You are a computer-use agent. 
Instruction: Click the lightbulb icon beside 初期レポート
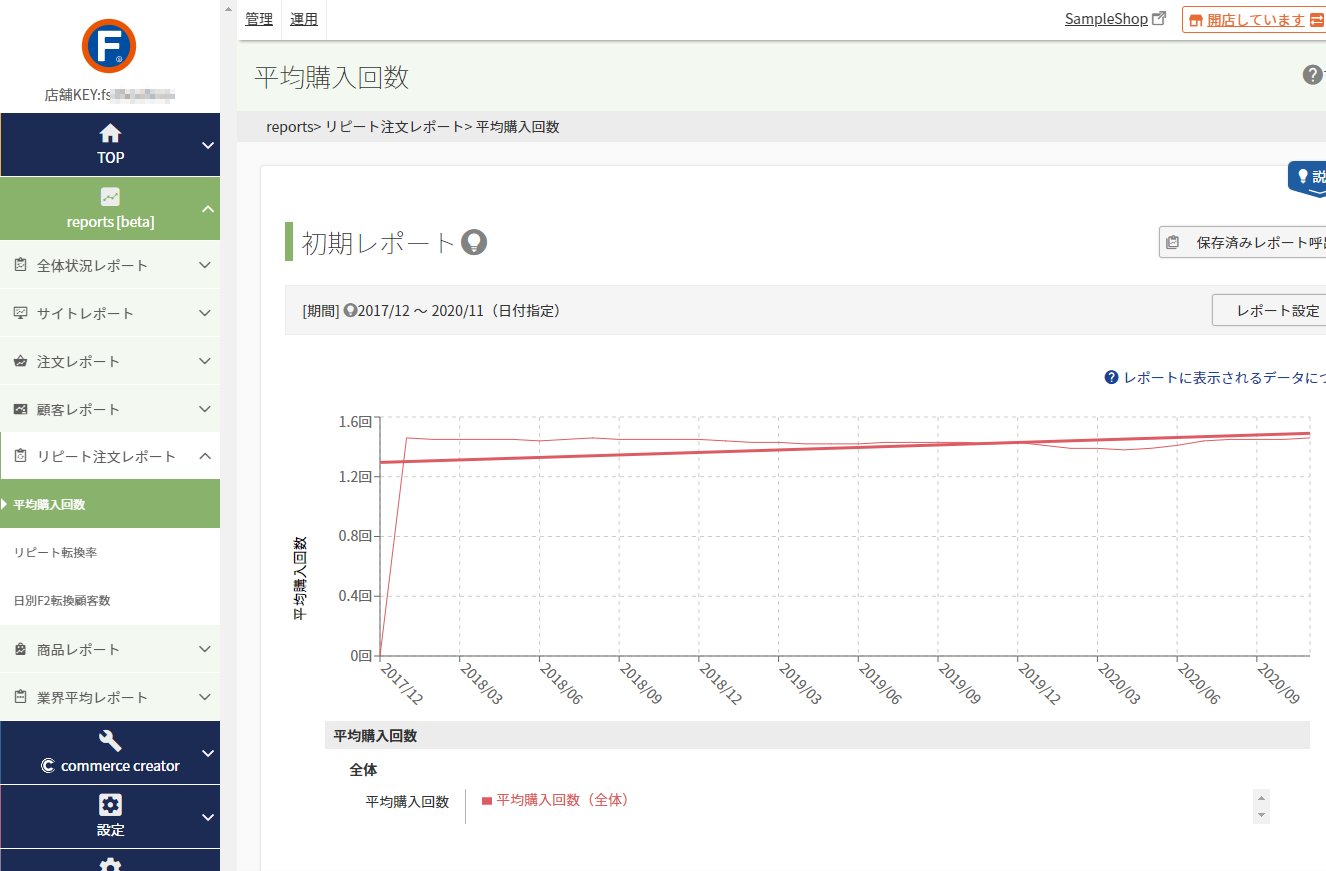pyautogui.click(x=474, y=242)
